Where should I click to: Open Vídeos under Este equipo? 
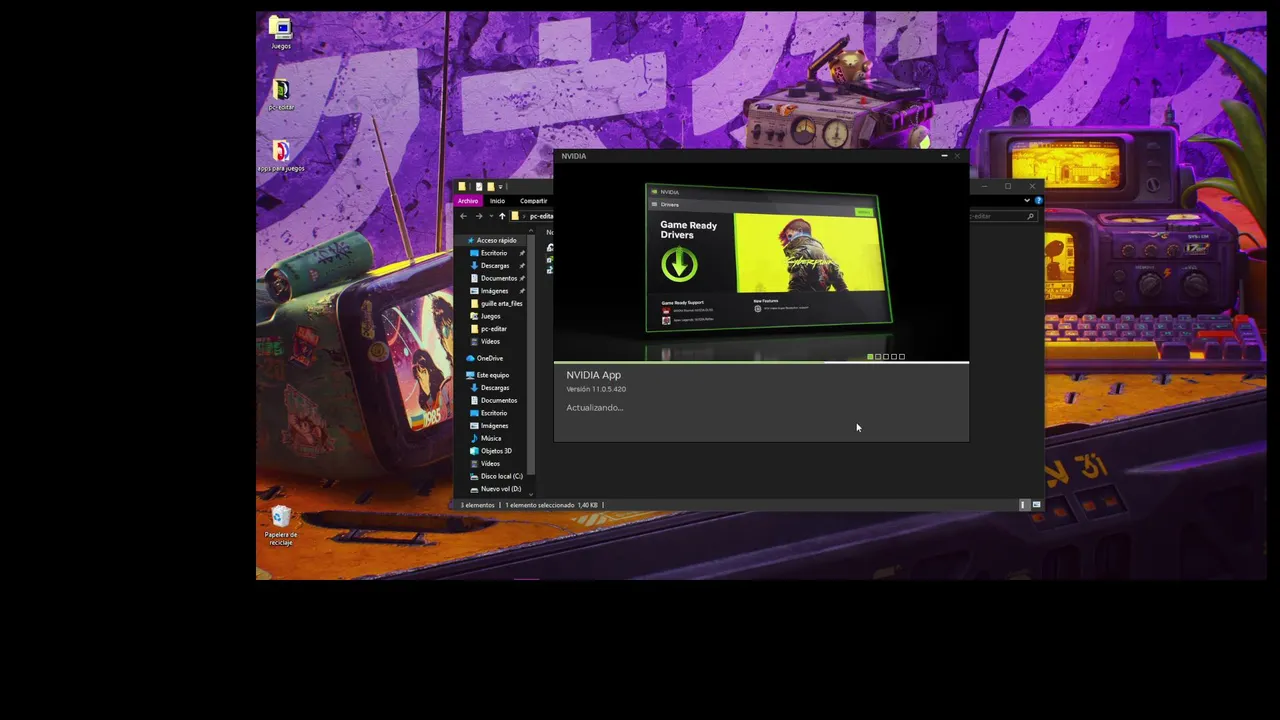tap(490, 464)
